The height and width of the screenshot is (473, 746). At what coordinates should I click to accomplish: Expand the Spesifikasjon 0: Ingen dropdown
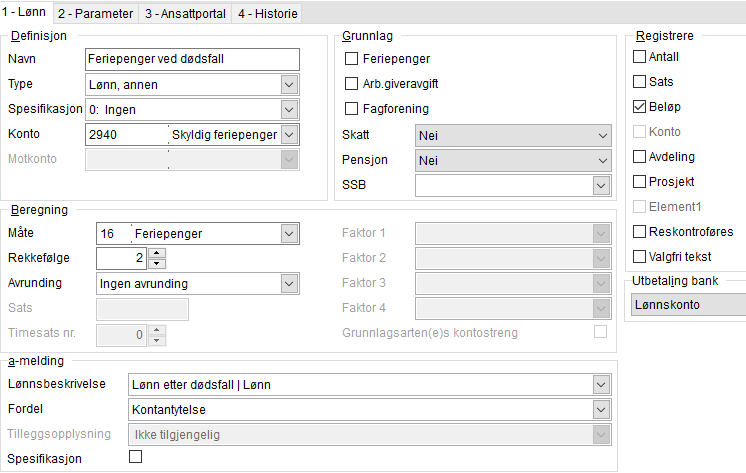coord(289,110)
